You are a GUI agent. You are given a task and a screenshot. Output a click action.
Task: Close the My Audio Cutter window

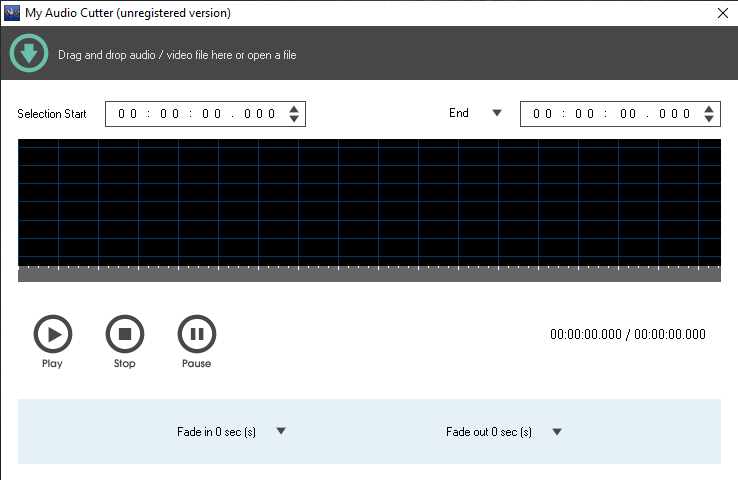[x=723, y=13]
